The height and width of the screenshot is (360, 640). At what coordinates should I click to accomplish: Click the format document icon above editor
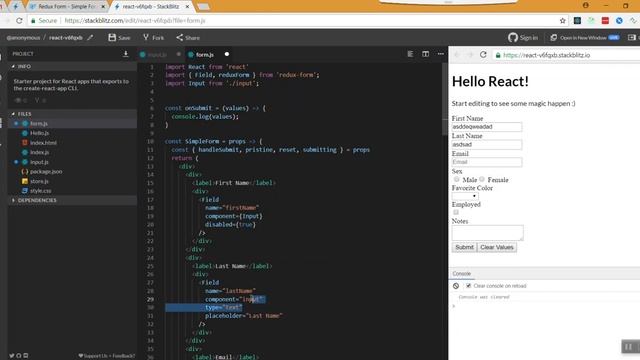[410, 54]
